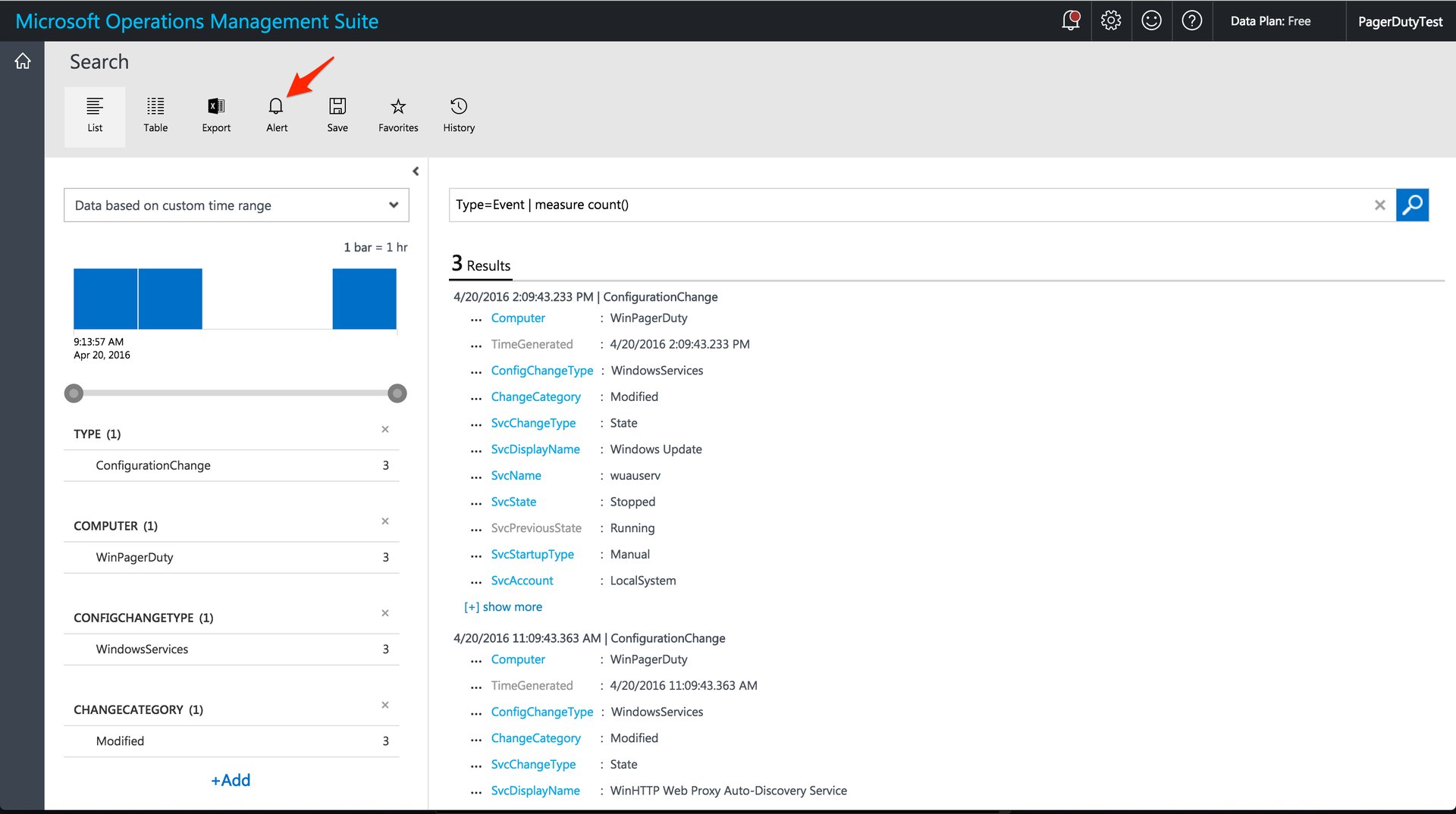The height and width of the screenshot is (814, 1456).
Task: Remove the TYPE filter facet
Action: [385, 430]
